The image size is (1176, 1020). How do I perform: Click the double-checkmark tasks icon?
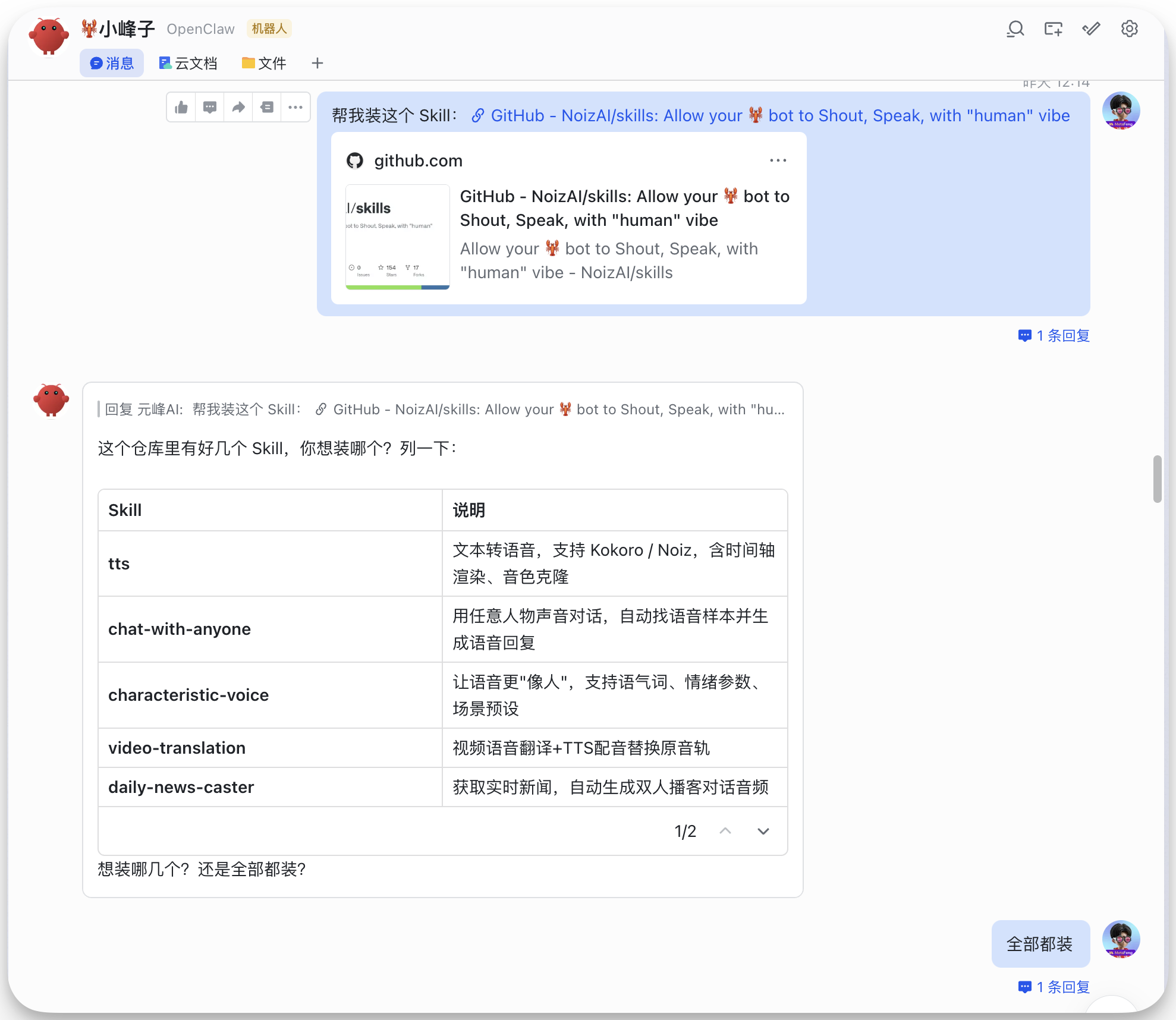click(x=1092, y=29)
